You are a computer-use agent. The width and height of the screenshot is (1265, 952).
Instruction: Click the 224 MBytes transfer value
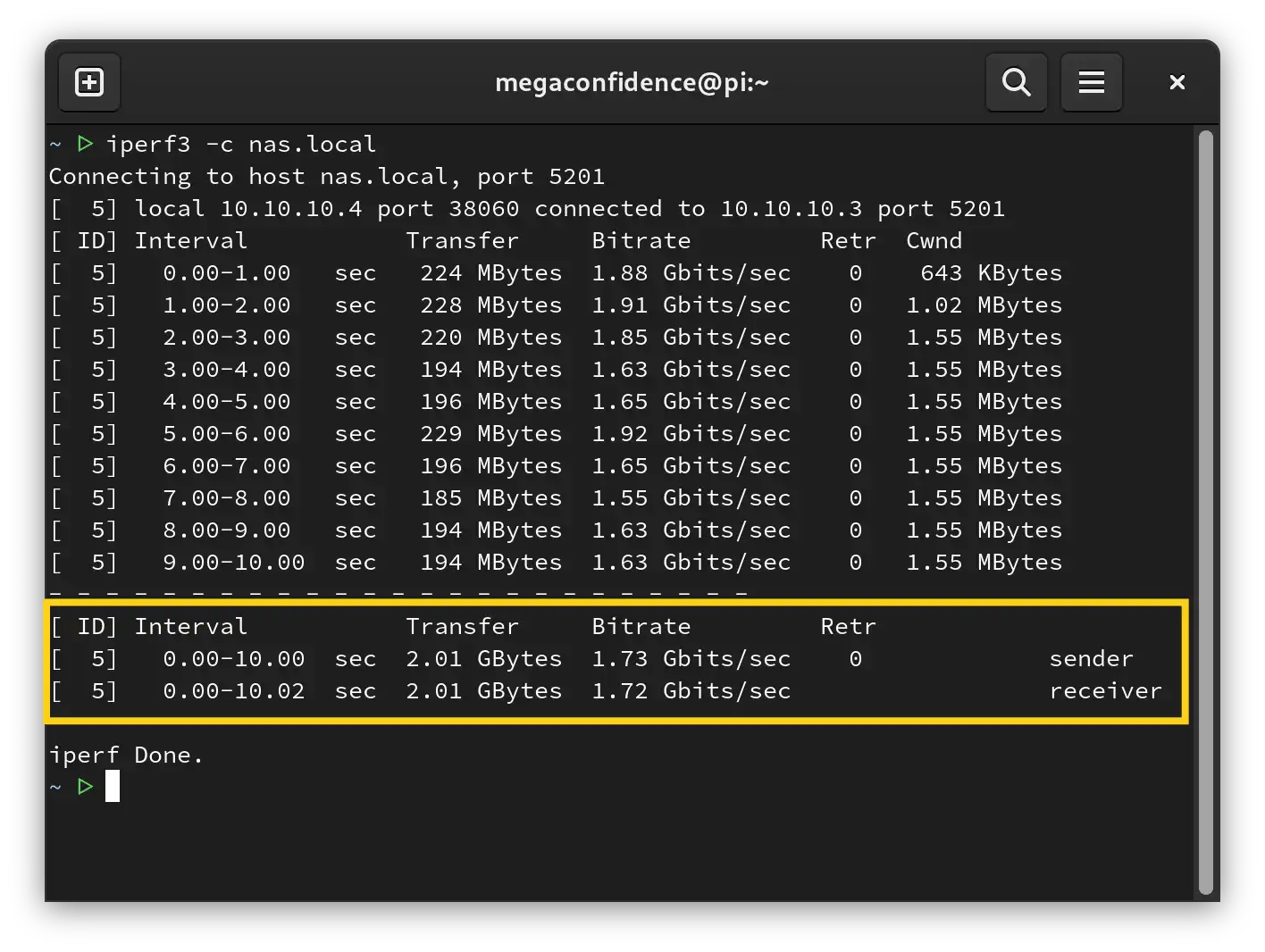tap(491, 272)
